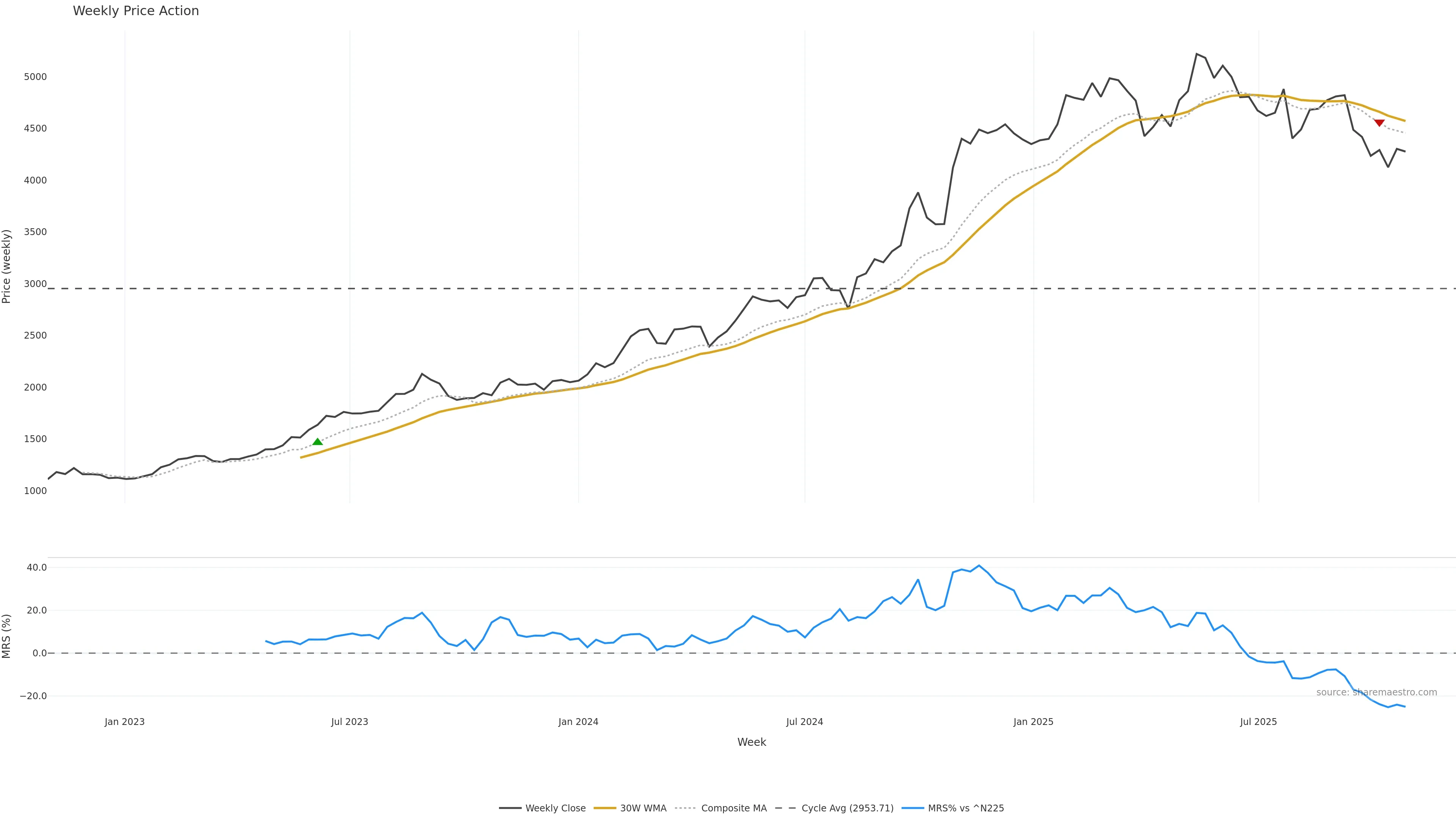Toggle the Weekly Close legend entry
This screenshot has width=1456, height=819.
coord(555,808)
